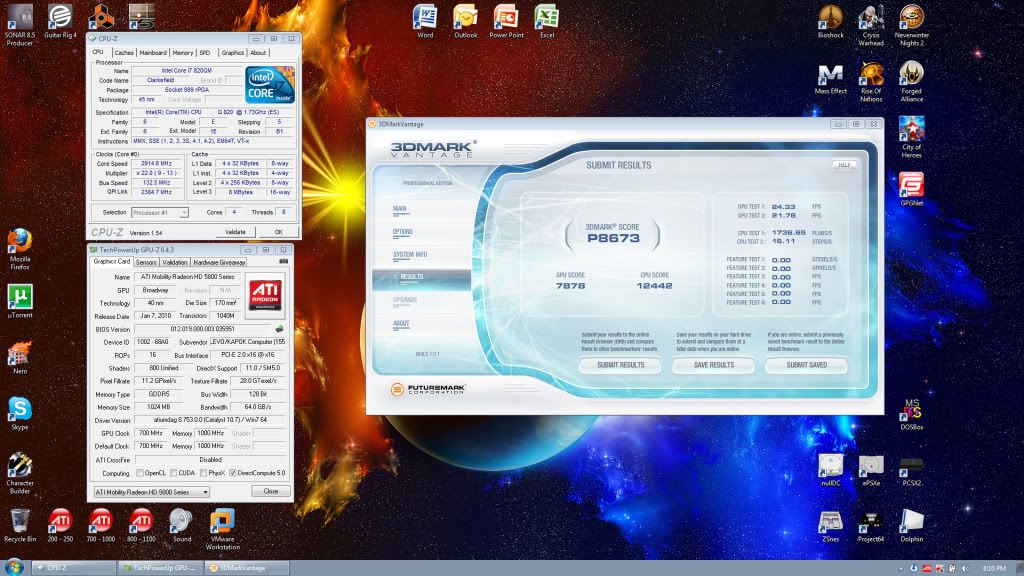Click the Submit Saved button
The image size is (1024, 576).
coord(807,365)
